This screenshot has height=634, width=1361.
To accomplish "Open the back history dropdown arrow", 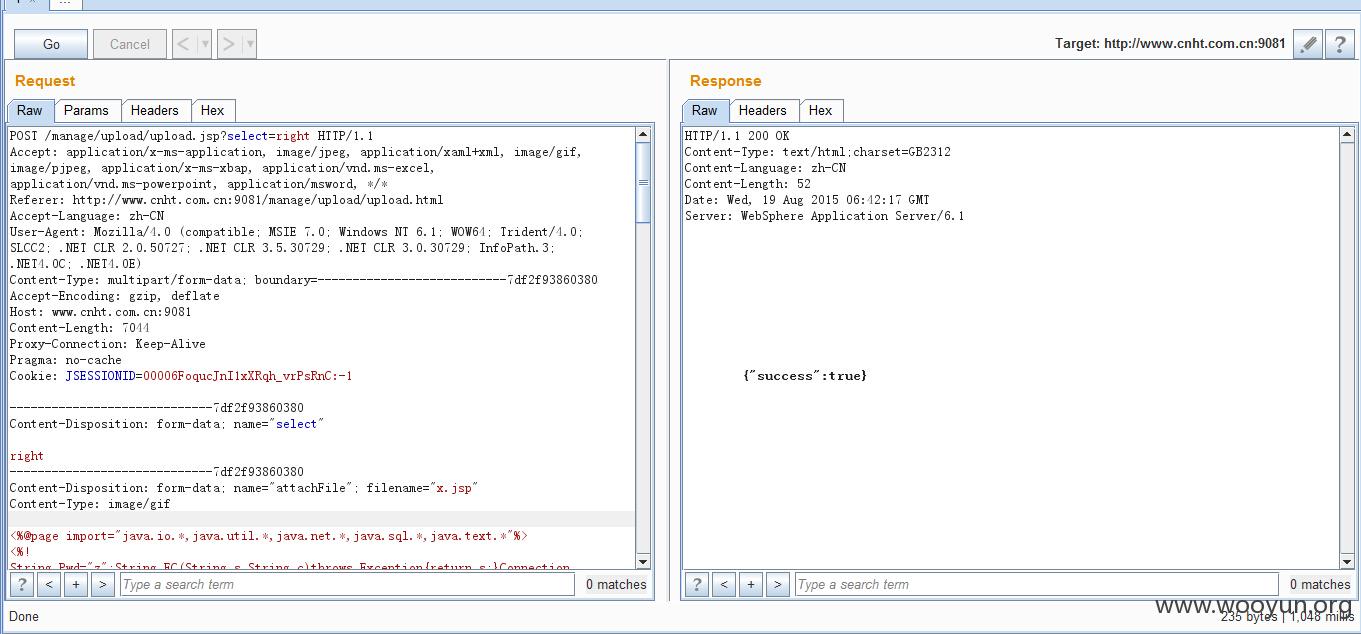I will pos(205,44).
